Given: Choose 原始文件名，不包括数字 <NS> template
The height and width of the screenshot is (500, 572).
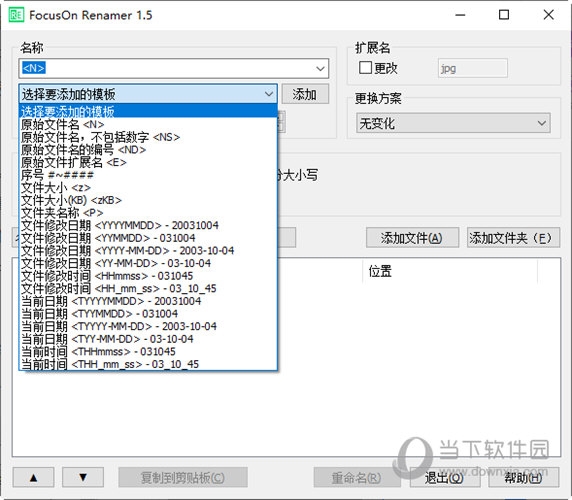Looking at the screenshot, I should pyautogui.click(x=148, y=137).
